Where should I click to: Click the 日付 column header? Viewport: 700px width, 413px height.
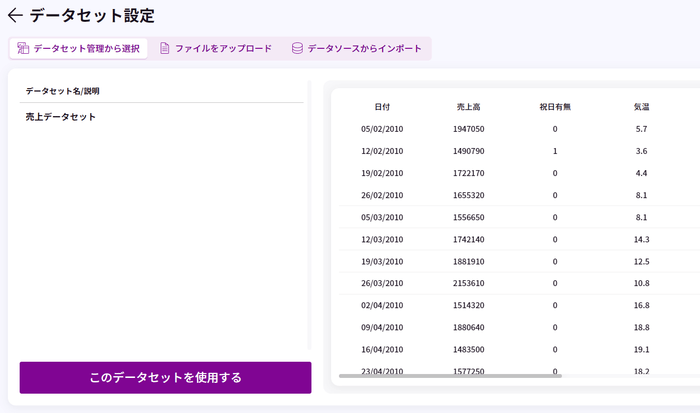click(383, 106)
